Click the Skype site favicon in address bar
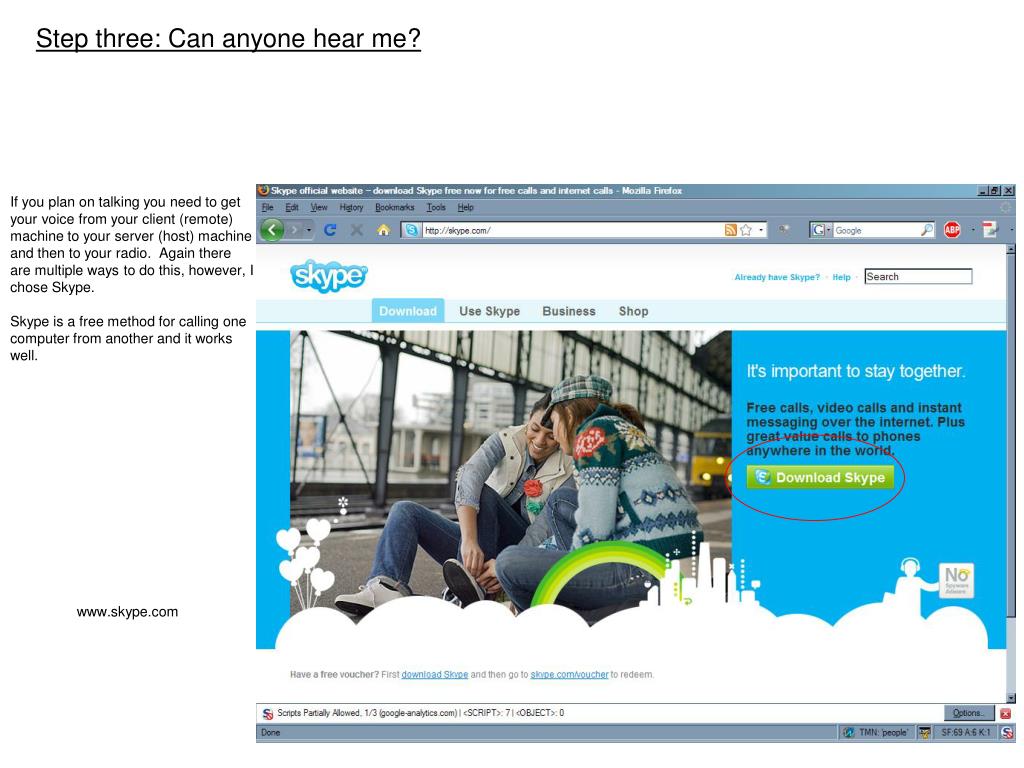 411,230
